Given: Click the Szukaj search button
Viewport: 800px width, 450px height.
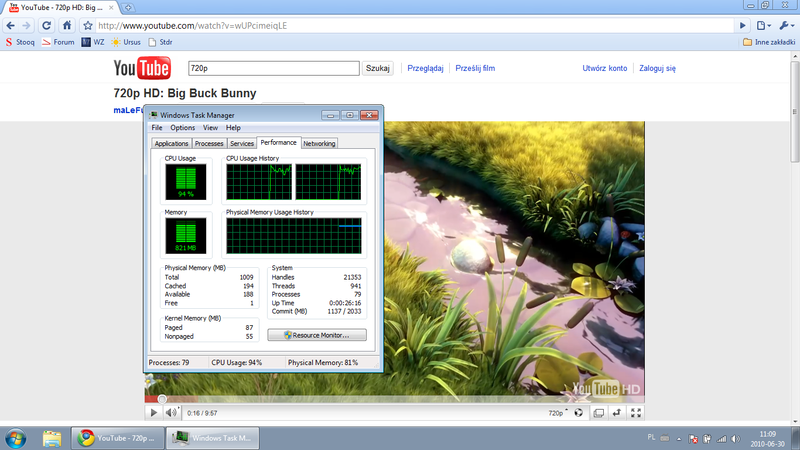Looking at the screenshot, I should click(378, 68).
